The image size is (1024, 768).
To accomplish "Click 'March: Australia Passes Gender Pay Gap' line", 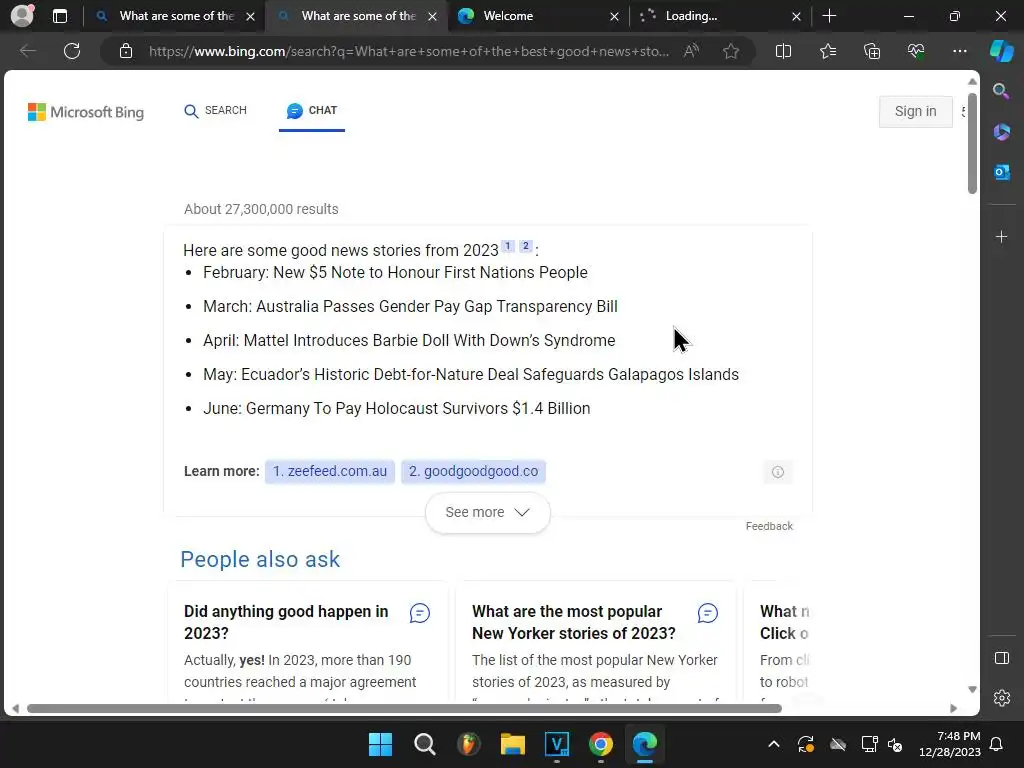I will point(410,306).
